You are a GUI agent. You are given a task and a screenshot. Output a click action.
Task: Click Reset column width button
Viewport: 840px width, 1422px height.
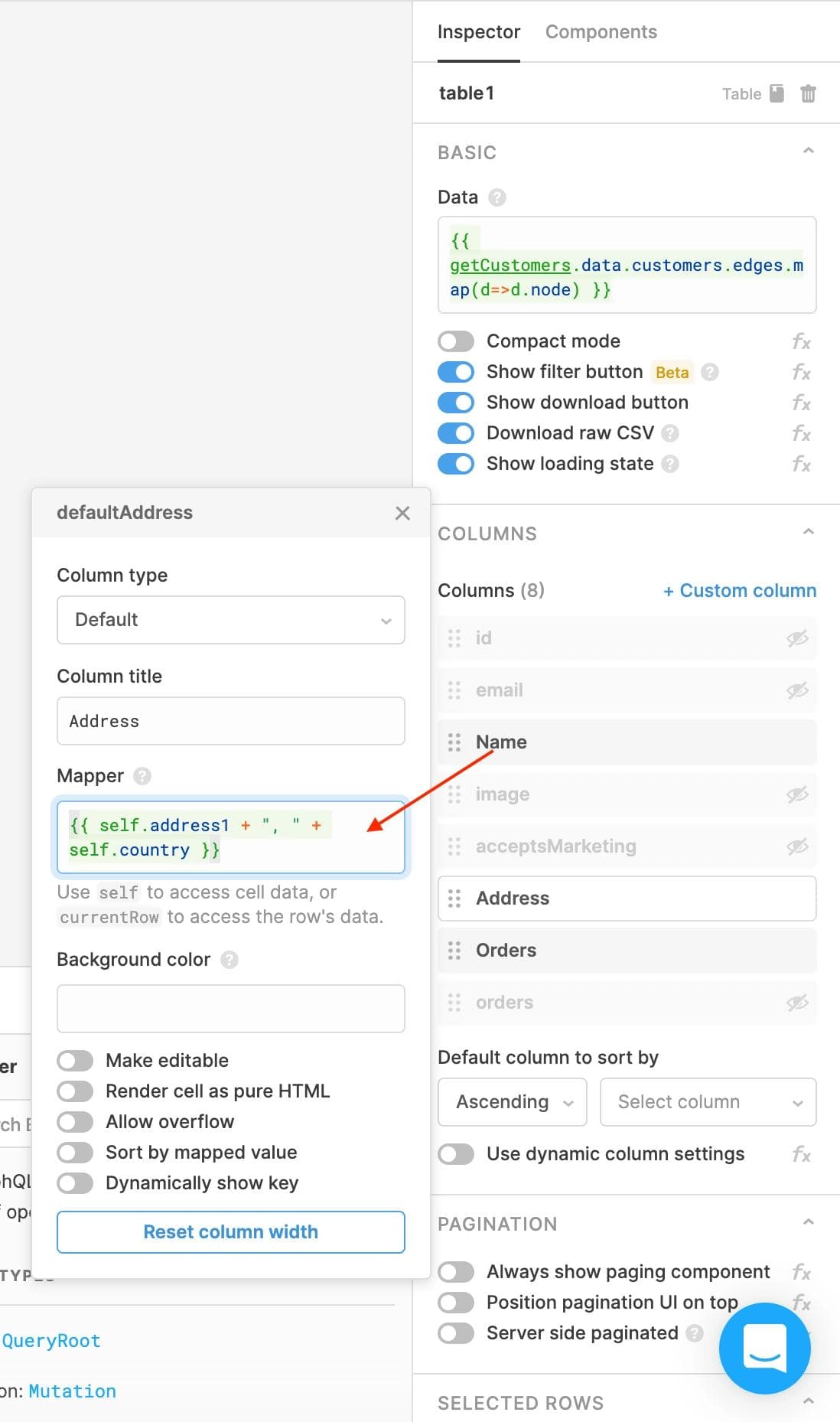tap(230, 1232)
